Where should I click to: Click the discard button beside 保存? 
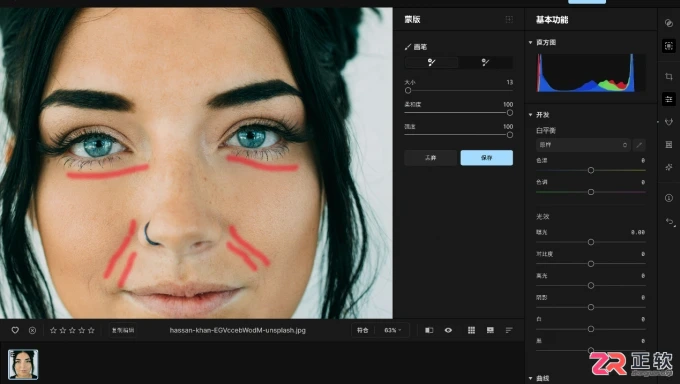(x=430, y=158)
